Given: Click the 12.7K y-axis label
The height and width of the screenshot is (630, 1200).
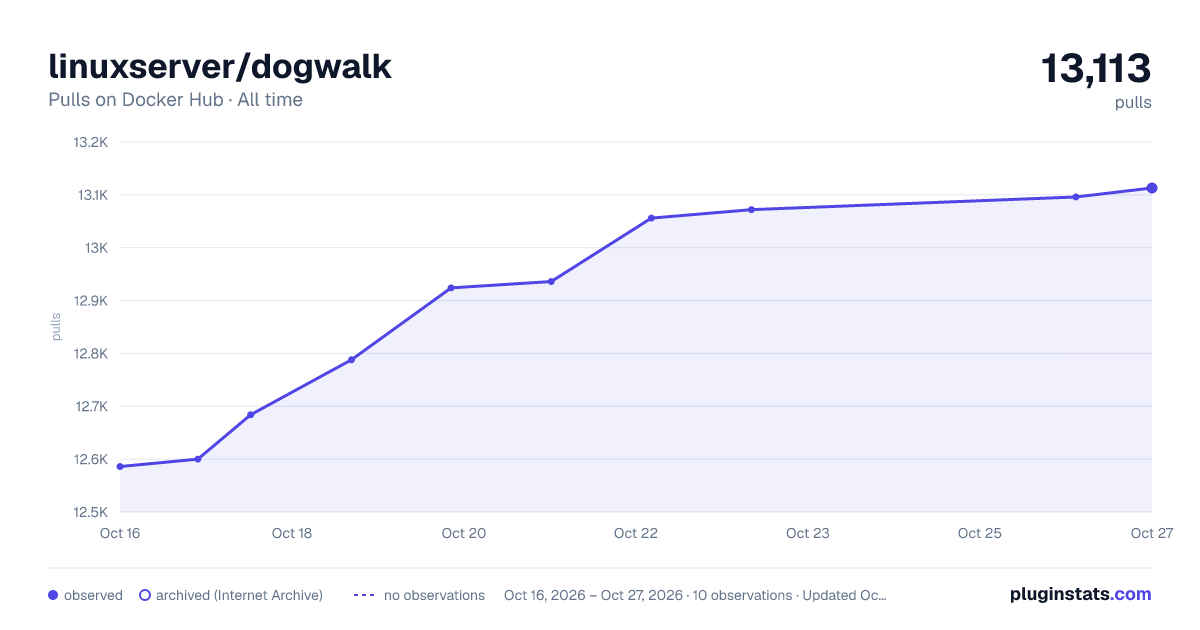Looking at the screenshot, I should pos(90,407).
